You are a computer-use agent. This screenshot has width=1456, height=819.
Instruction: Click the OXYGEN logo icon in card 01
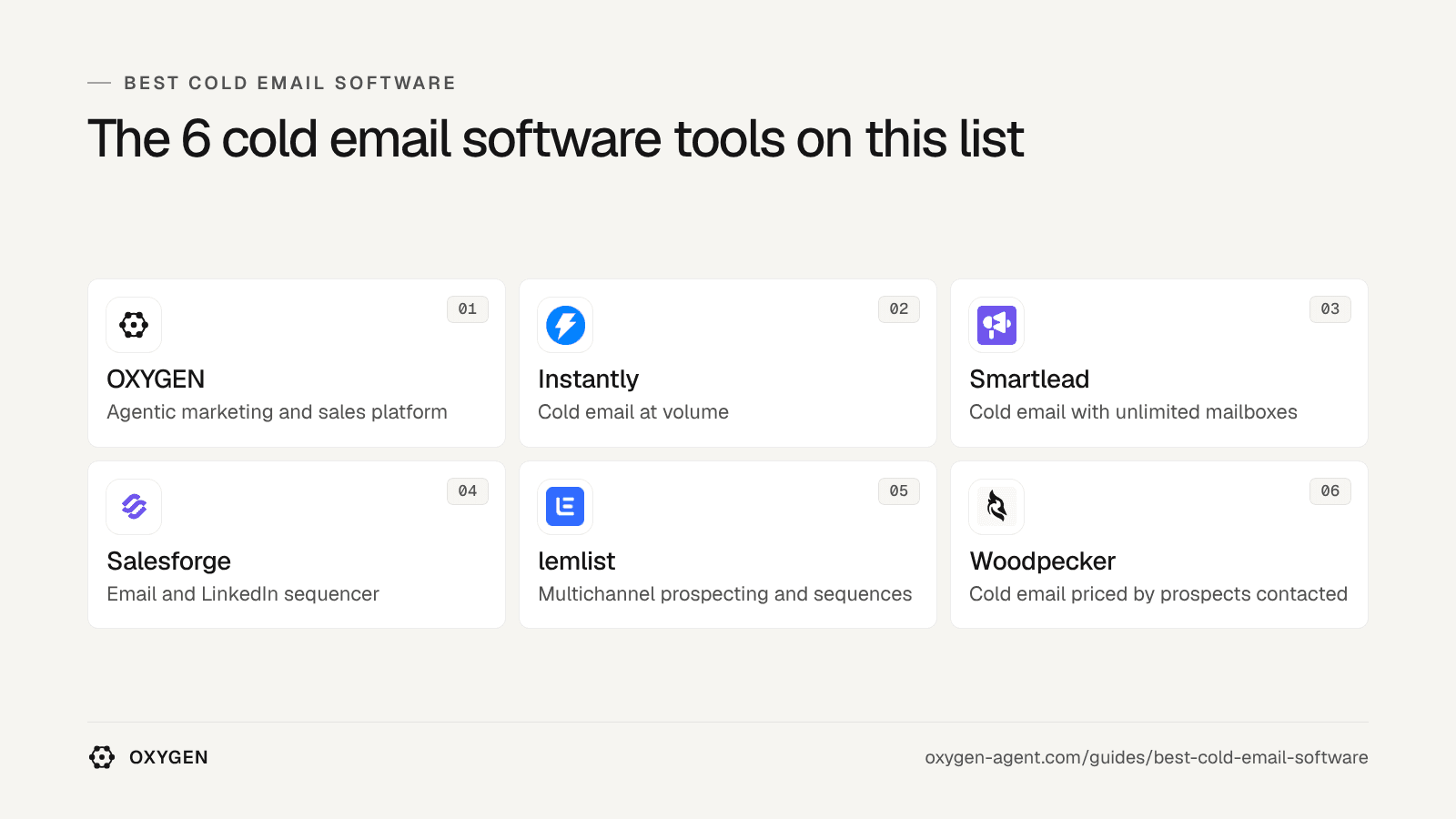click(134, 325)
